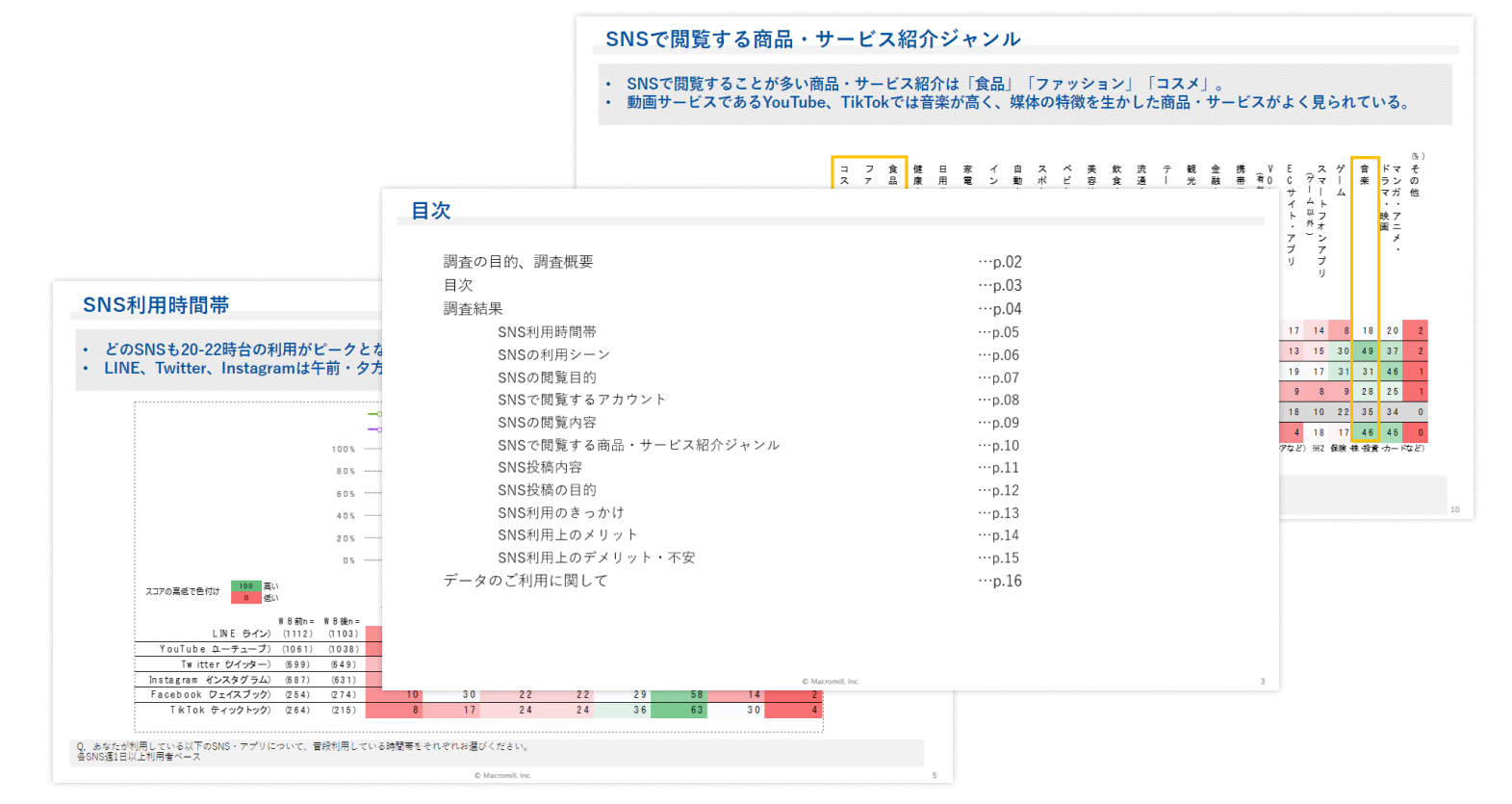Click the (1112) sample count for LINE
The height and width of the screenshot is (804, 1512).
click(x=297, y=634)
